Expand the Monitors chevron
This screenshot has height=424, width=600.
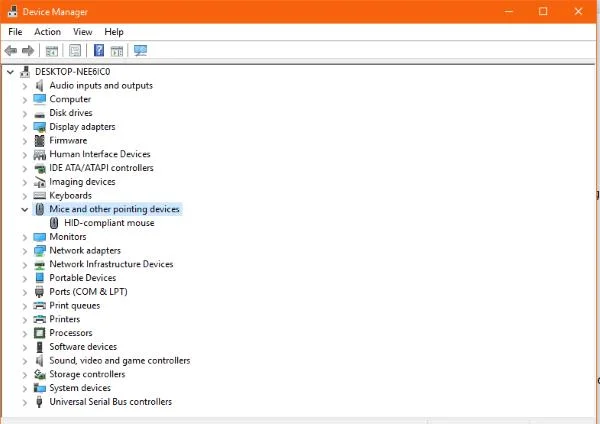click(x=24, y=238)
